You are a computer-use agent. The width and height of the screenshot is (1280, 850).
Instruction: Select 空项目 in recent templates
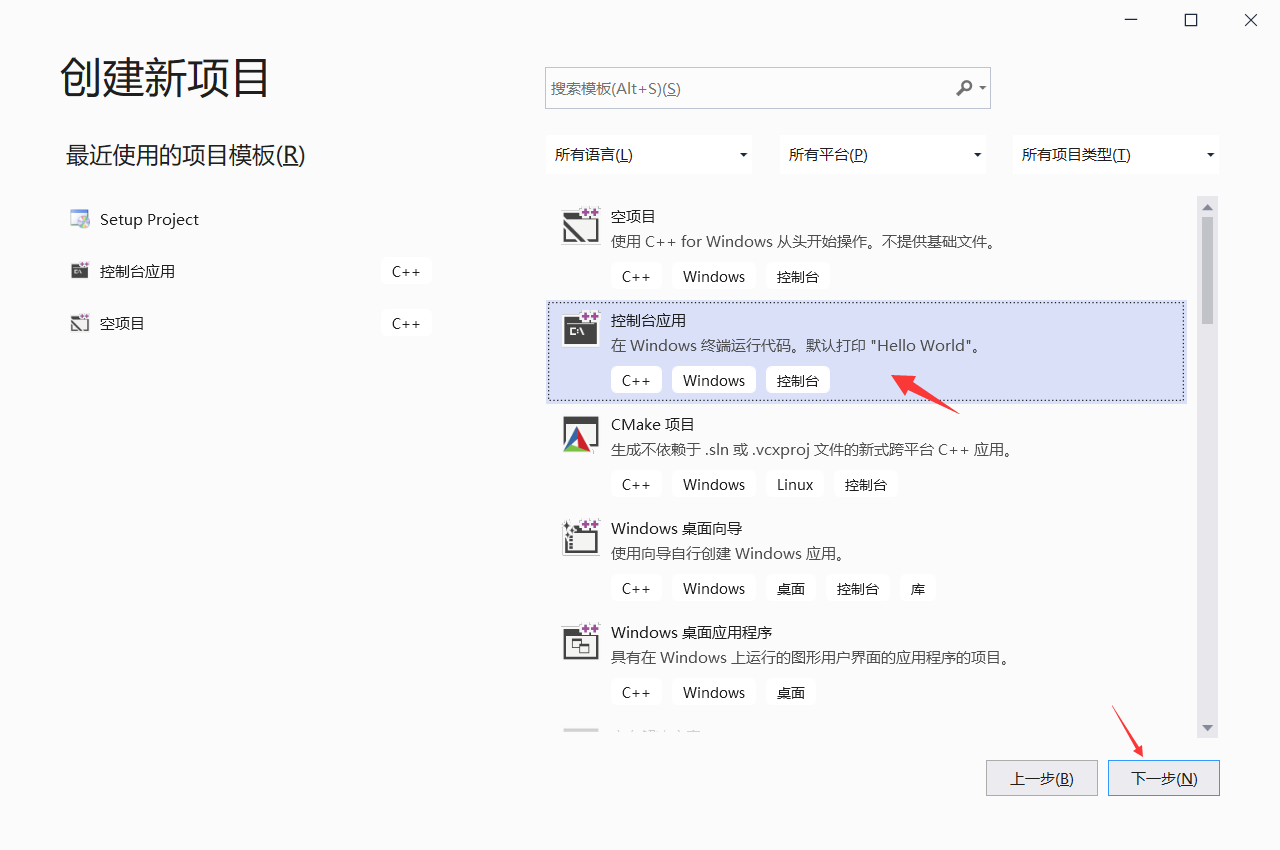click(x=122, y=323)
